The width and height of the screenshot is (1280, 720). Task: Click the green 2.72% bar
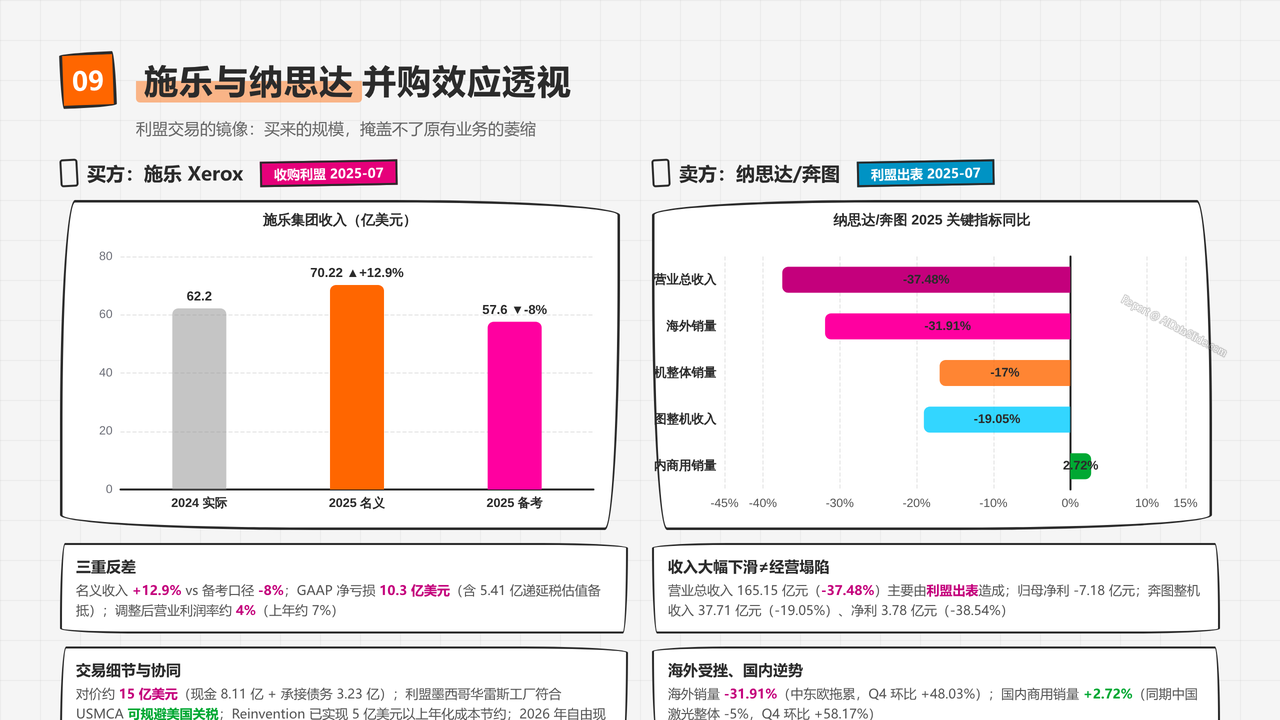tap(1081, 466)
